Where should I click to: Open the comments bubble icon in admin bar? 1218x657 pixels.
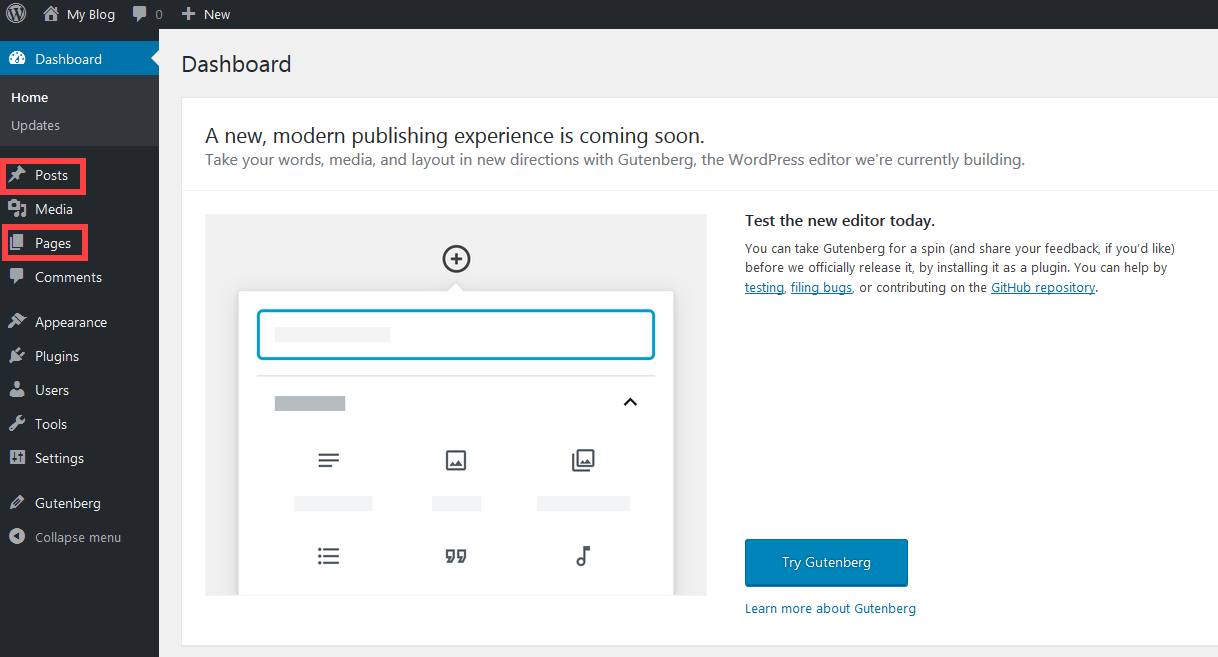140,14
